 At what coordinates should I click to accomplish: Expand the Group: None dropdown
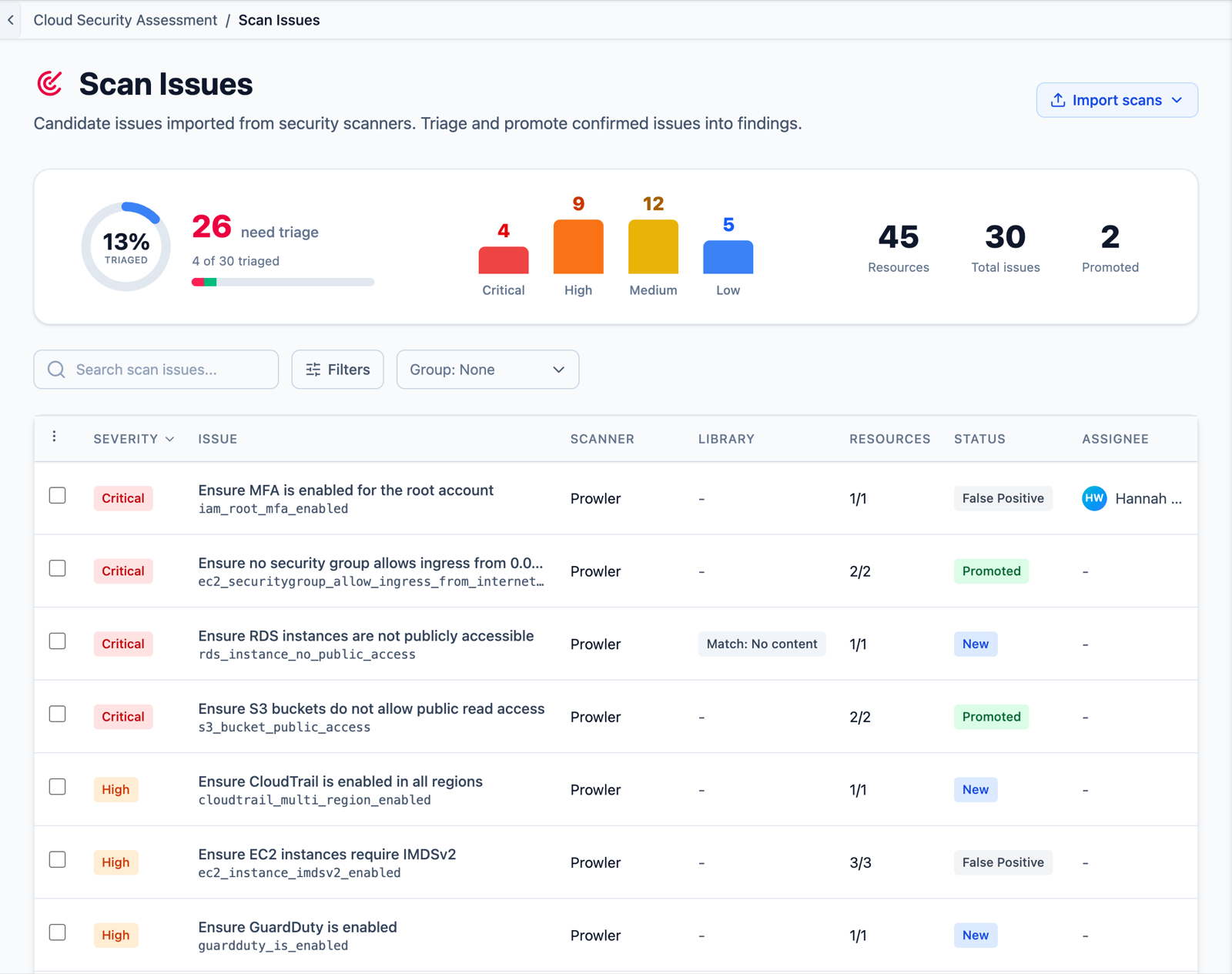coord(487,370)
